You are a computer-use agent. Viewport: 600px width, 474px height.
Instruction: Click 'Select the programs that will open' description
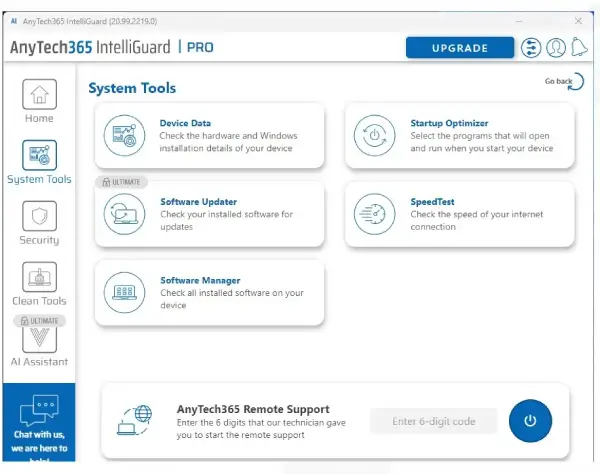click(480, 136)
